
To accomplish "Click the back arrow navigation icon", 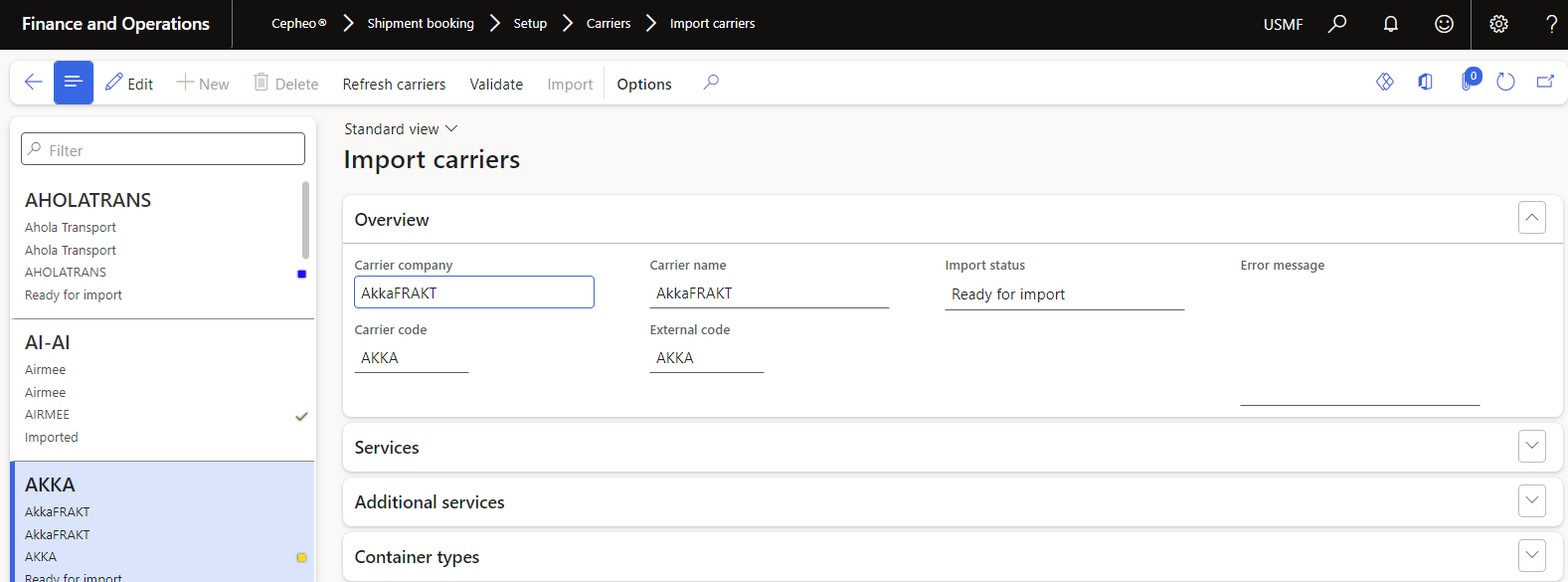I will click(33, 83).
